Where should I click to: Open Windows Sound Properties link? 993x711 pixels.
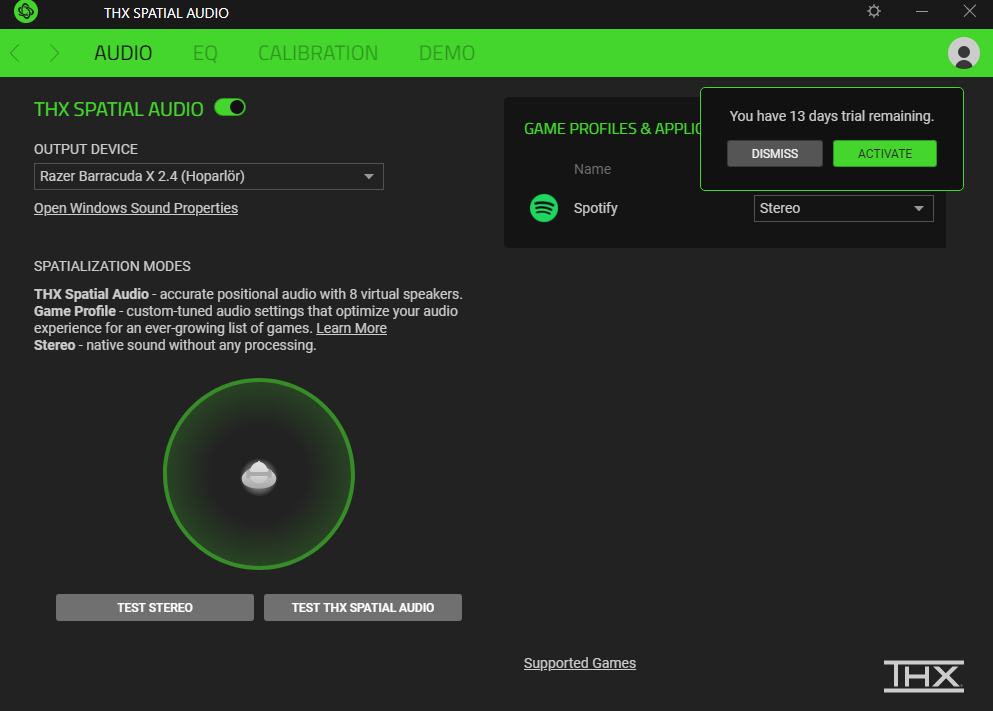[136, 208]
